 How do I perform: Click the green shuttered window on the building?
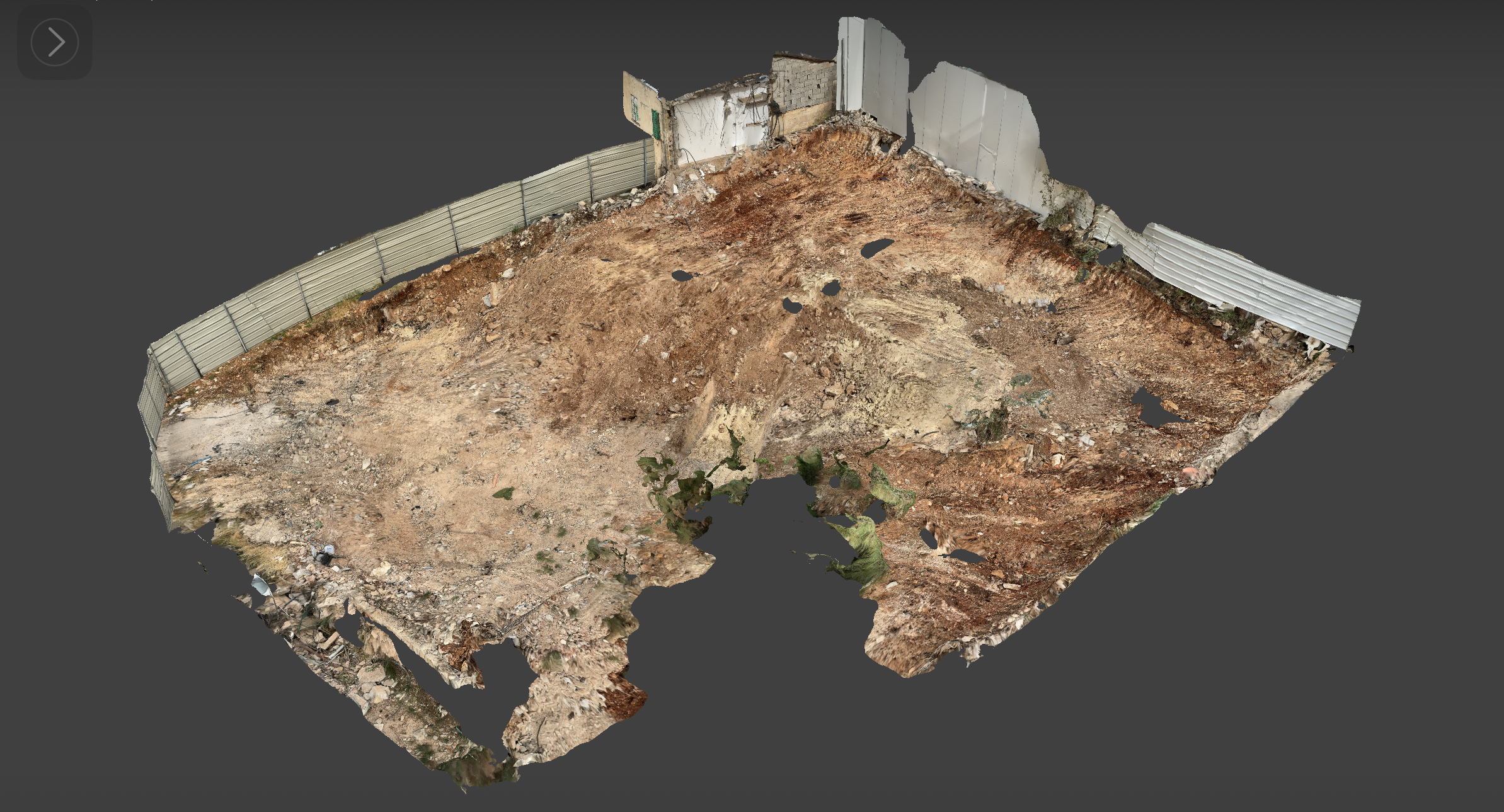click(x=656, y=124)
